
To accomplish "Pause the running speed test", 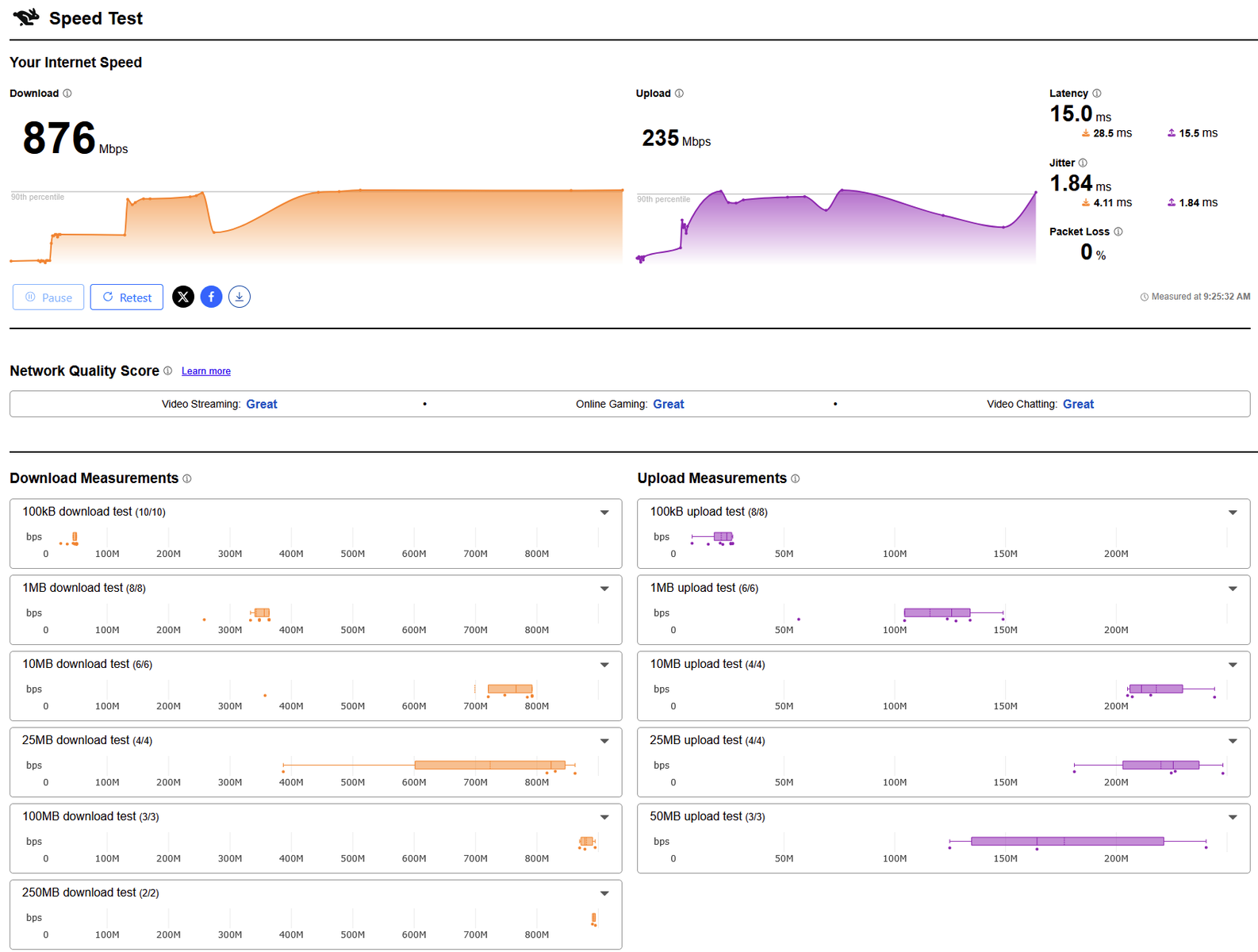I will (x=48, y=297).
